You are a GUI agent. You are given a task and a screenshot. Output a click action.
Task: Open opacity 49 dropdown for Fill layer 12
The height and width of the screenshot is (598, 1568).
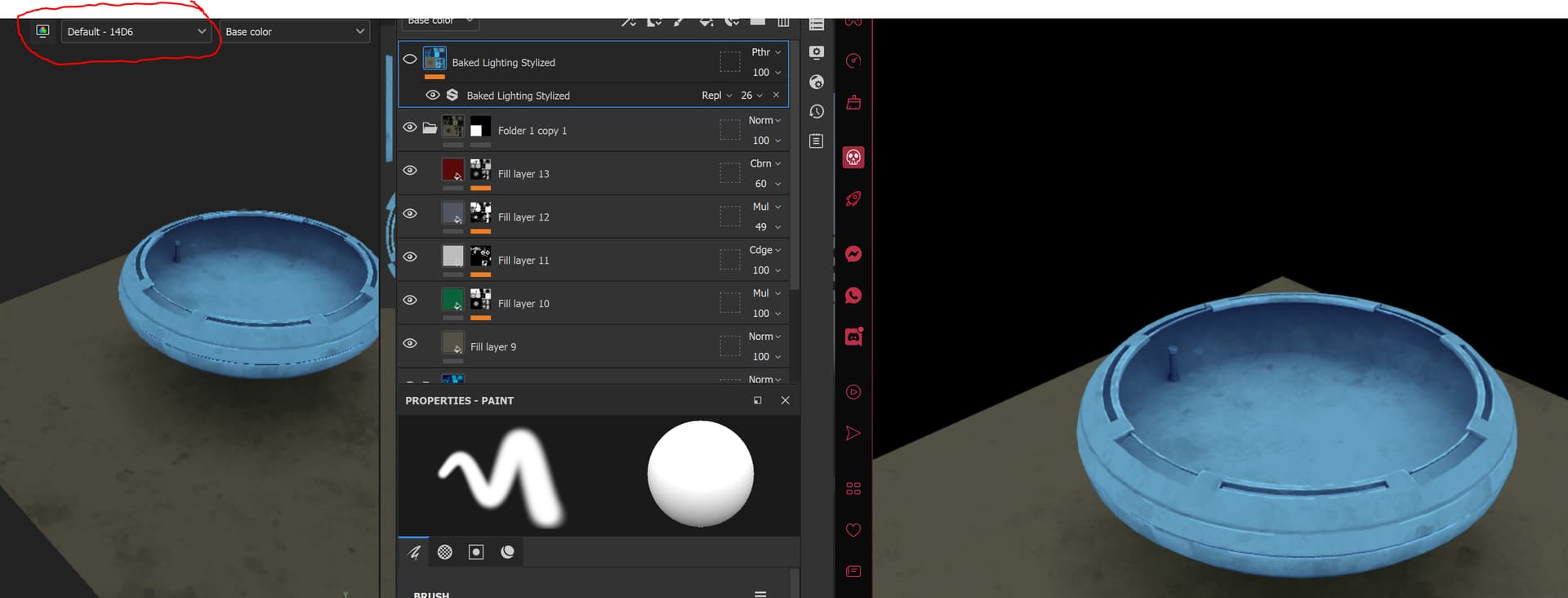click(768, 227)
